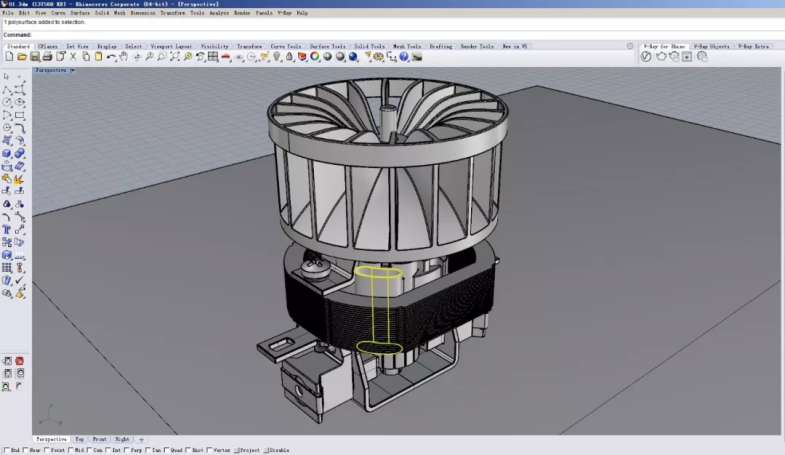Viewport: 785px width, 455px height.
Task: Open the Analyze menu
Action: coord(219,13)
